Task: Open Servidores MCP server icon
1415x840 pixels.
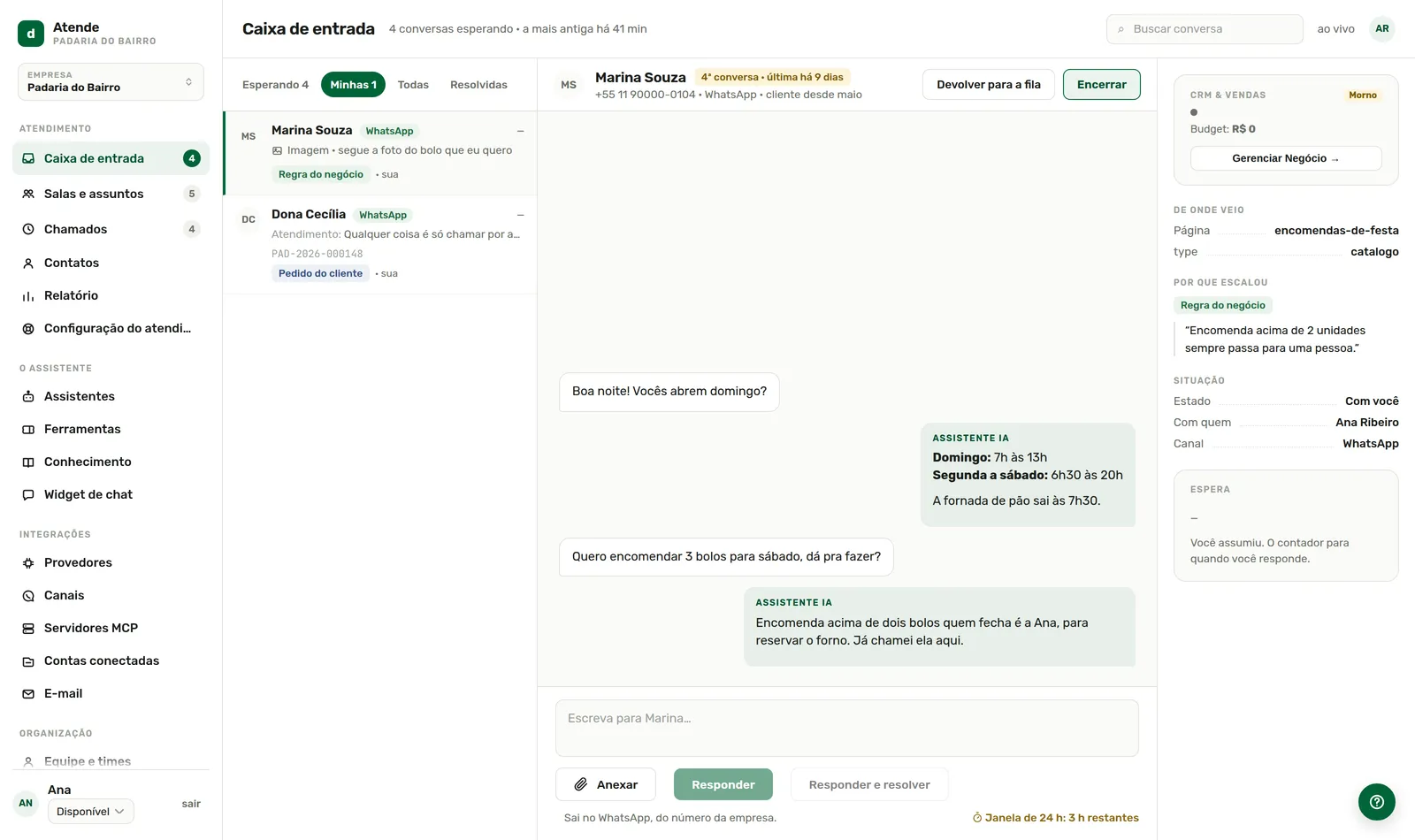Action: tap(28, 628)
